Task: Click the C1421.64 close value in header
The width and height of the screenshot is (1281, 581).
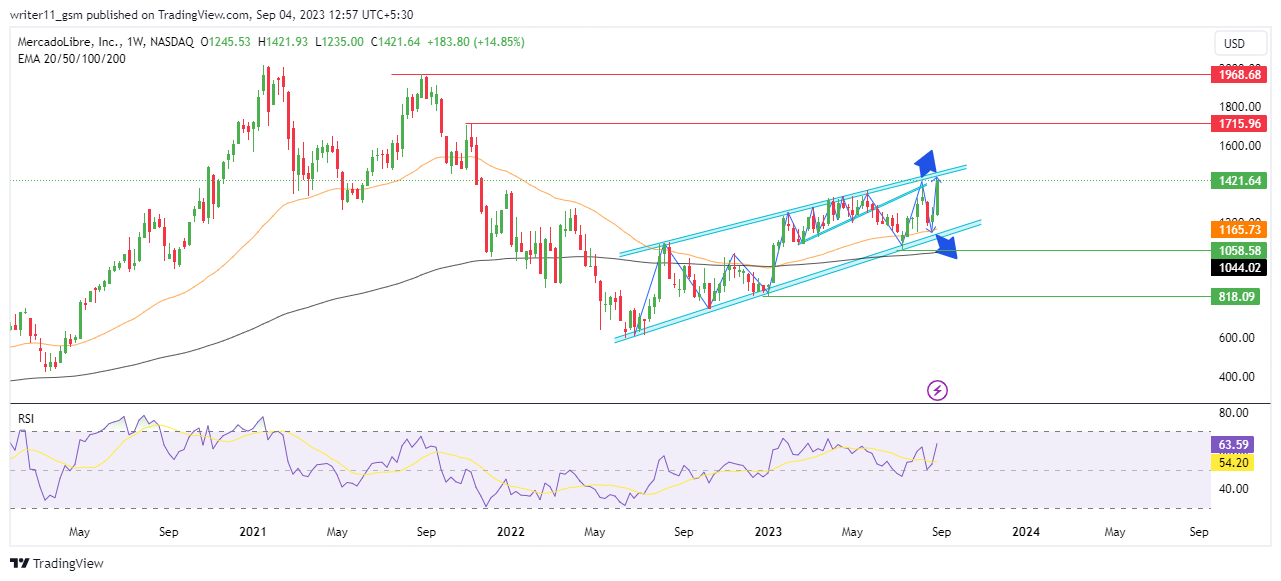Action: point(398,42)
